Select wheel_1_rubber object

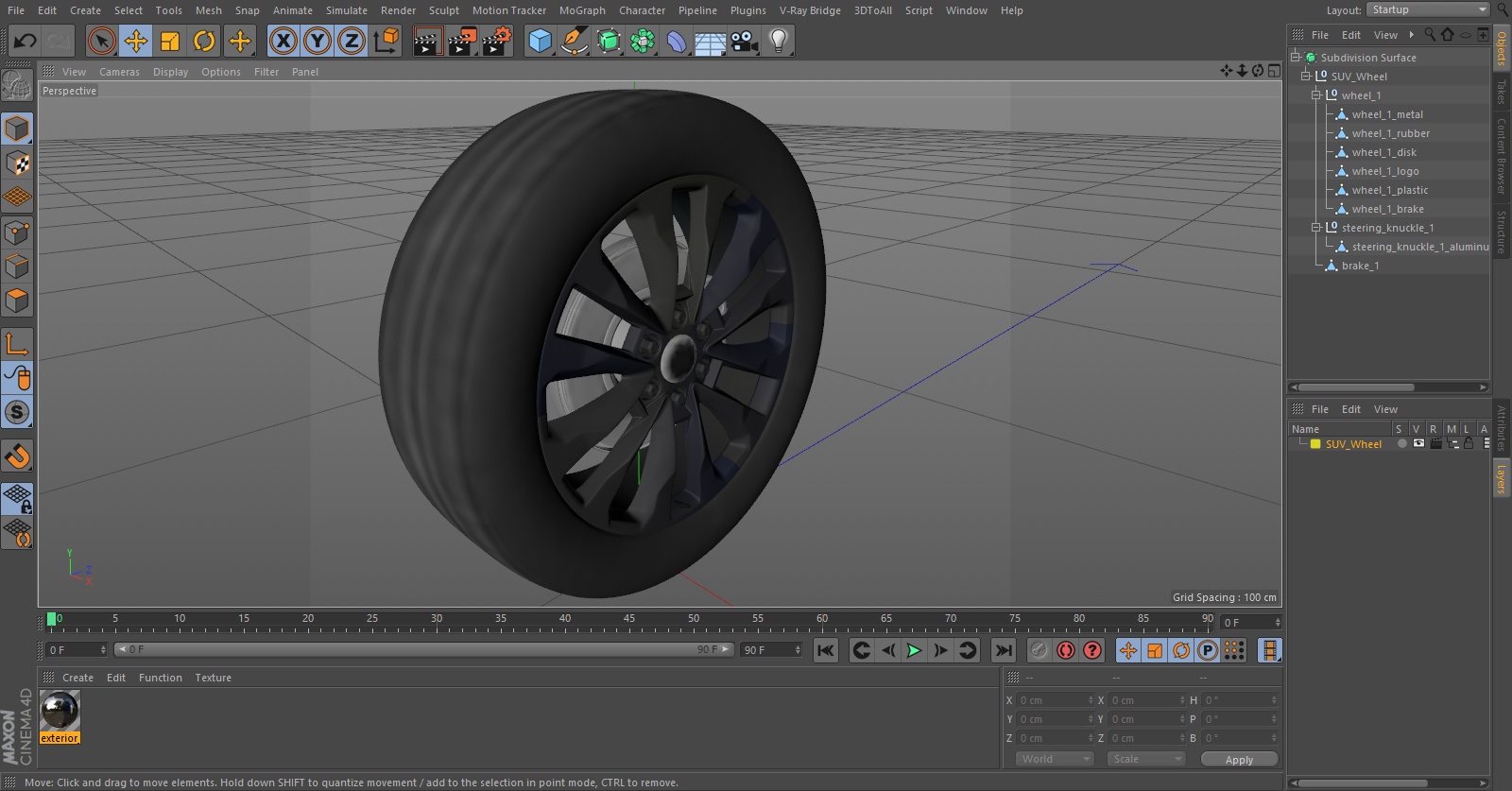[x=1390, y=133]
